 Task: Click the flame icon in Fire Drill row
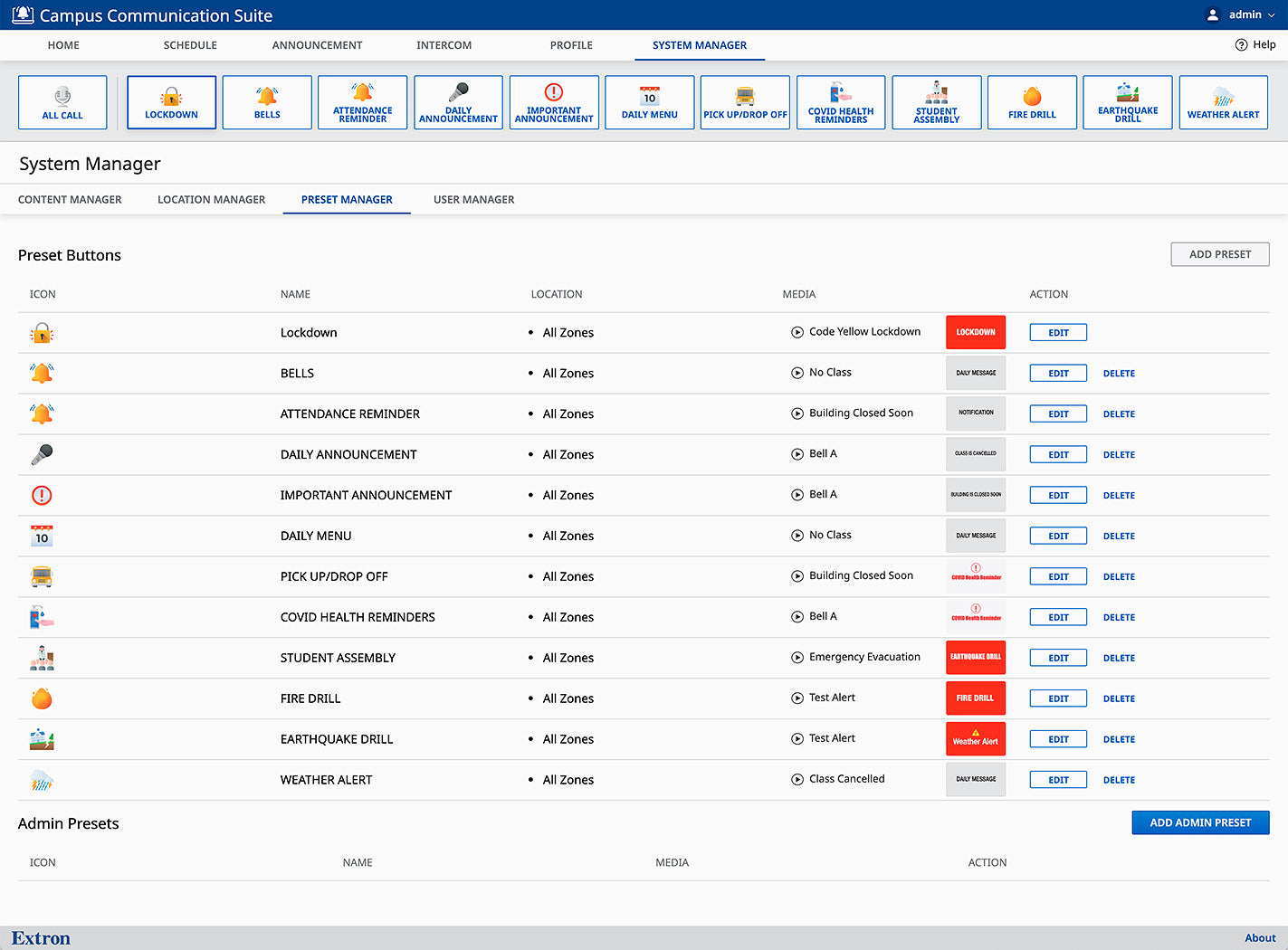(42, 698)
